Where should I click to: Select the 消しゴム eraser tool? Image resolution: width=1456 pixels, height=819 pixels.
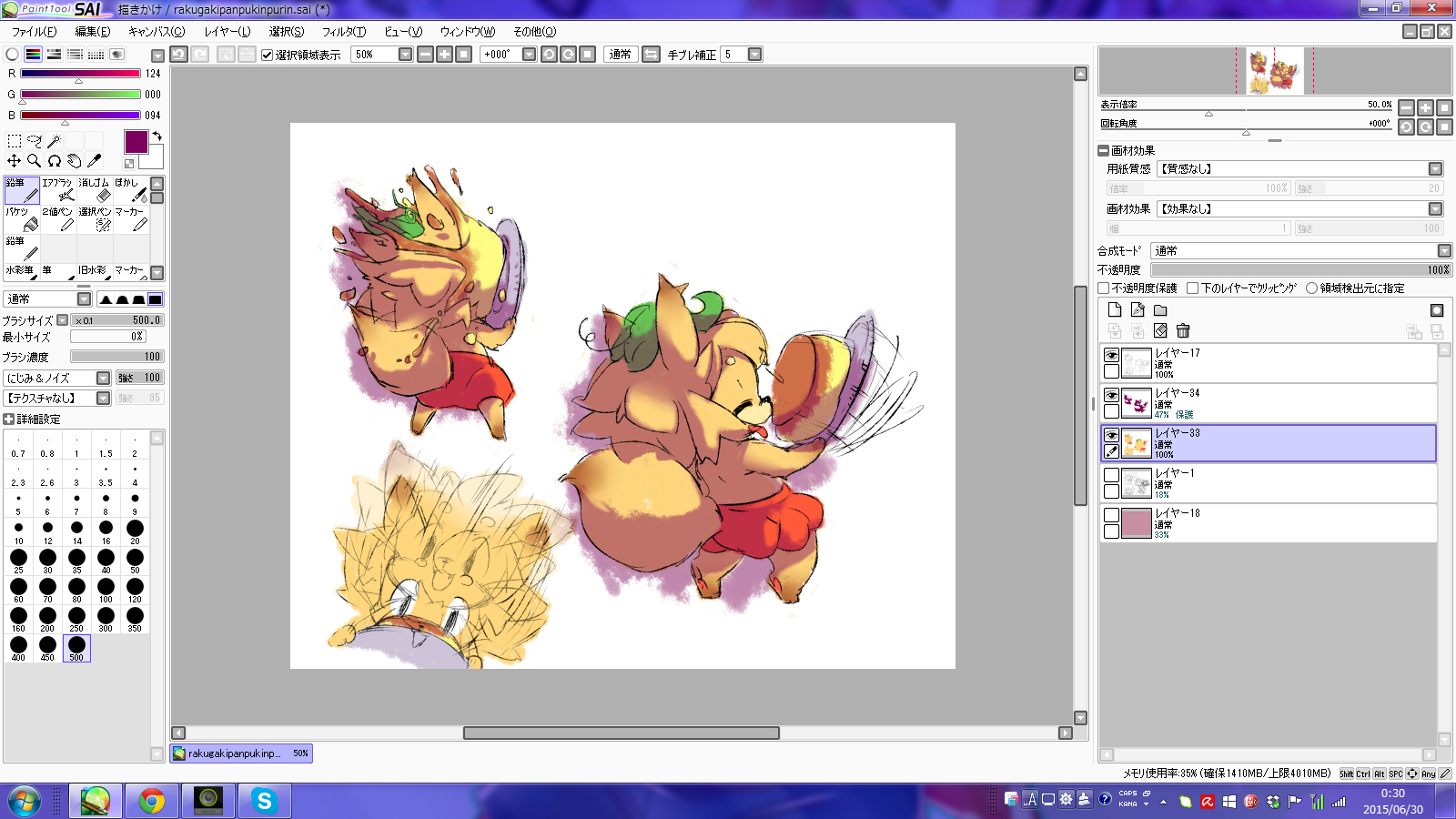coord(95,190)
